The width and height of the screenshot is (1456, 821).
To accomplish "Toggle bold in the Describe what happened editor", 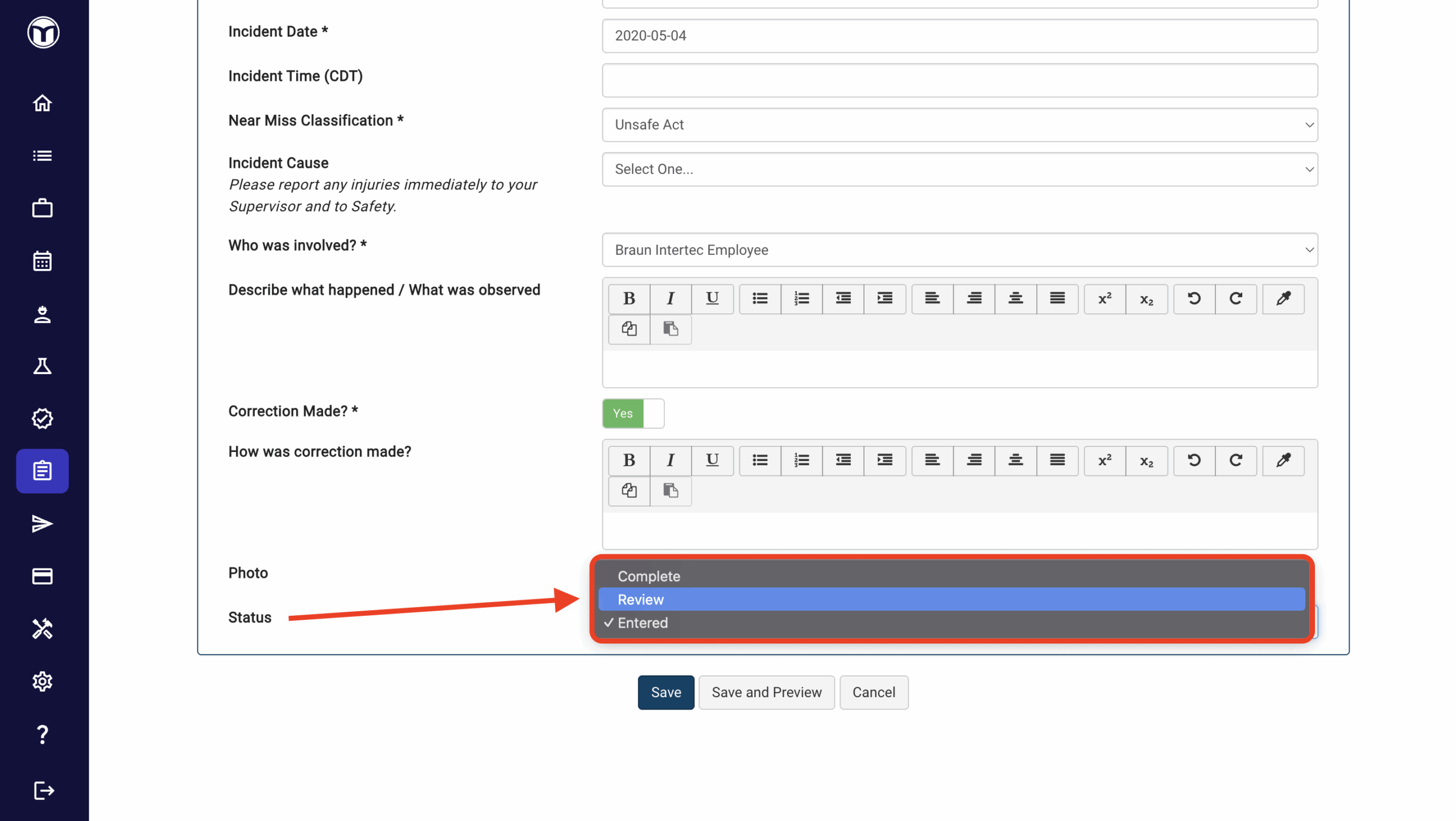I will point(629,298).
